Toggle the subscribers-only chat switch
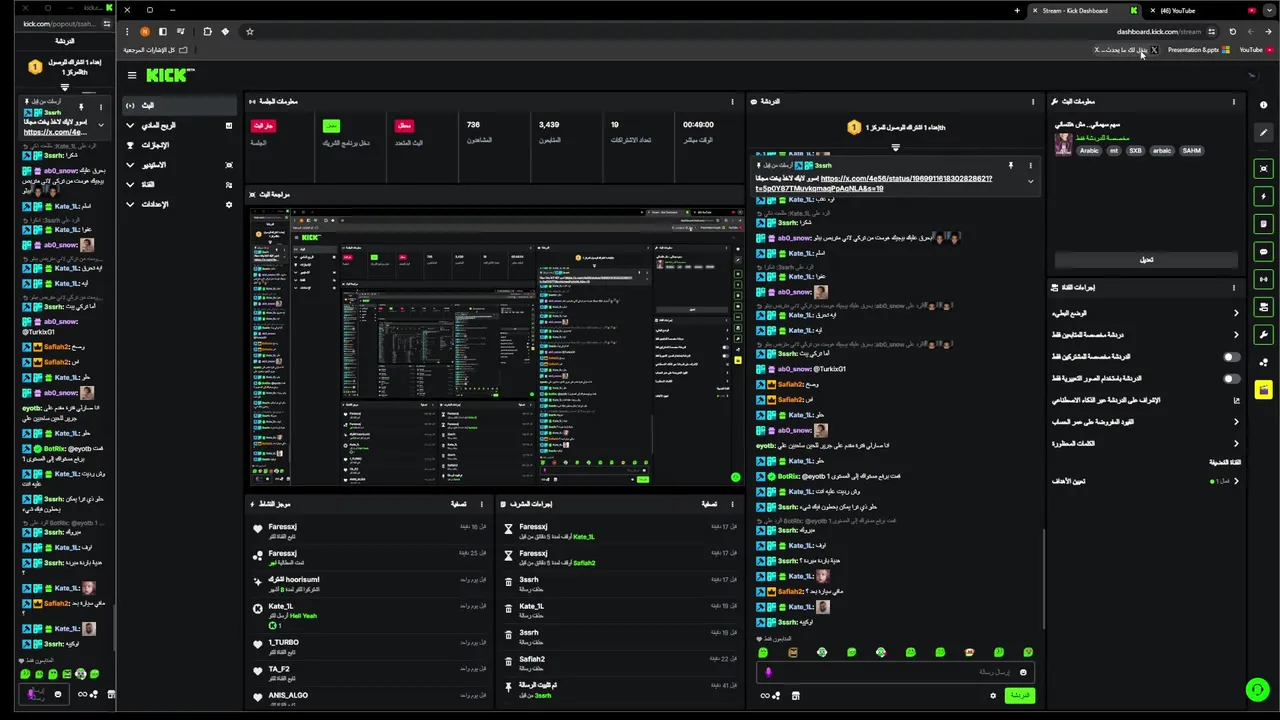This screenshot has width=1280, height=720. [x=1231, y=357]
